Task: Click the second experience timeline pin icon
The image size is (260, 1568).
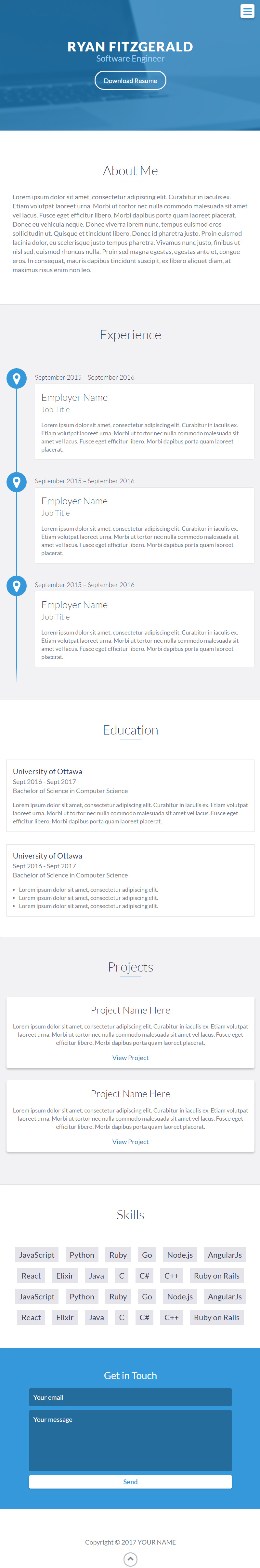Action: 16,482
